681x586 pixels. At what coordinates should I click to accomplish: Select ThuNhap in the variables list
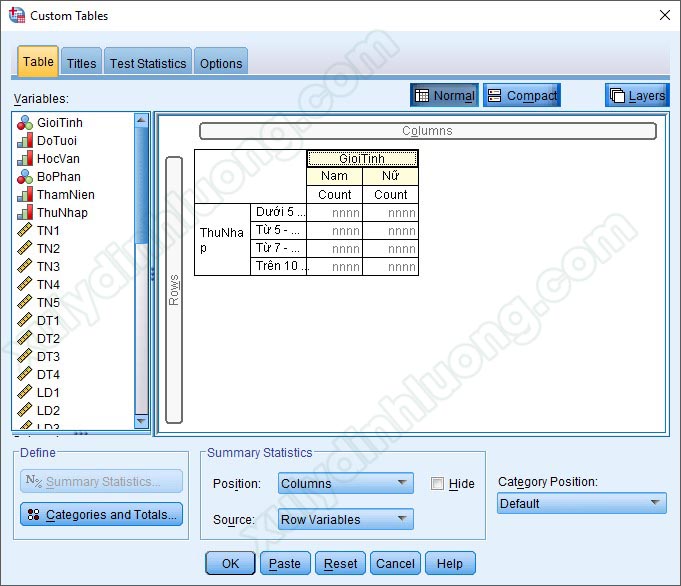62,212
